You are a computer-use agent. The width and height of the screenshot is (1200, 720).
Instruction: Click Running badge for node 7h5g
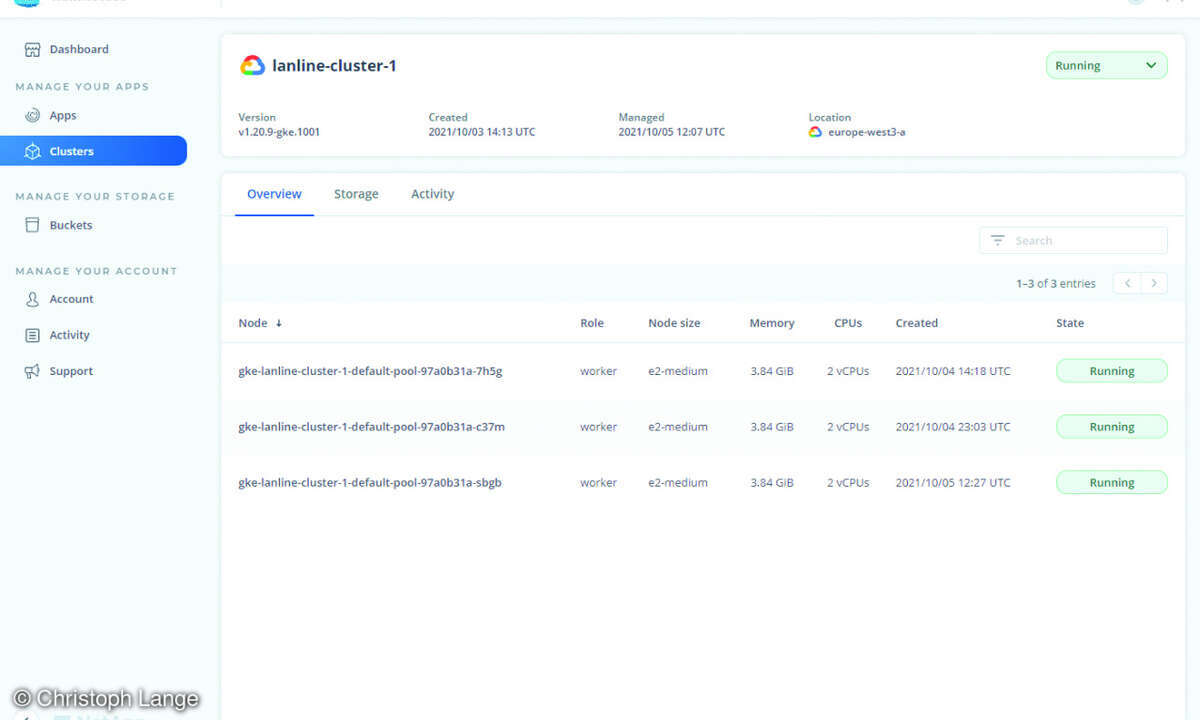(1112, 371)
